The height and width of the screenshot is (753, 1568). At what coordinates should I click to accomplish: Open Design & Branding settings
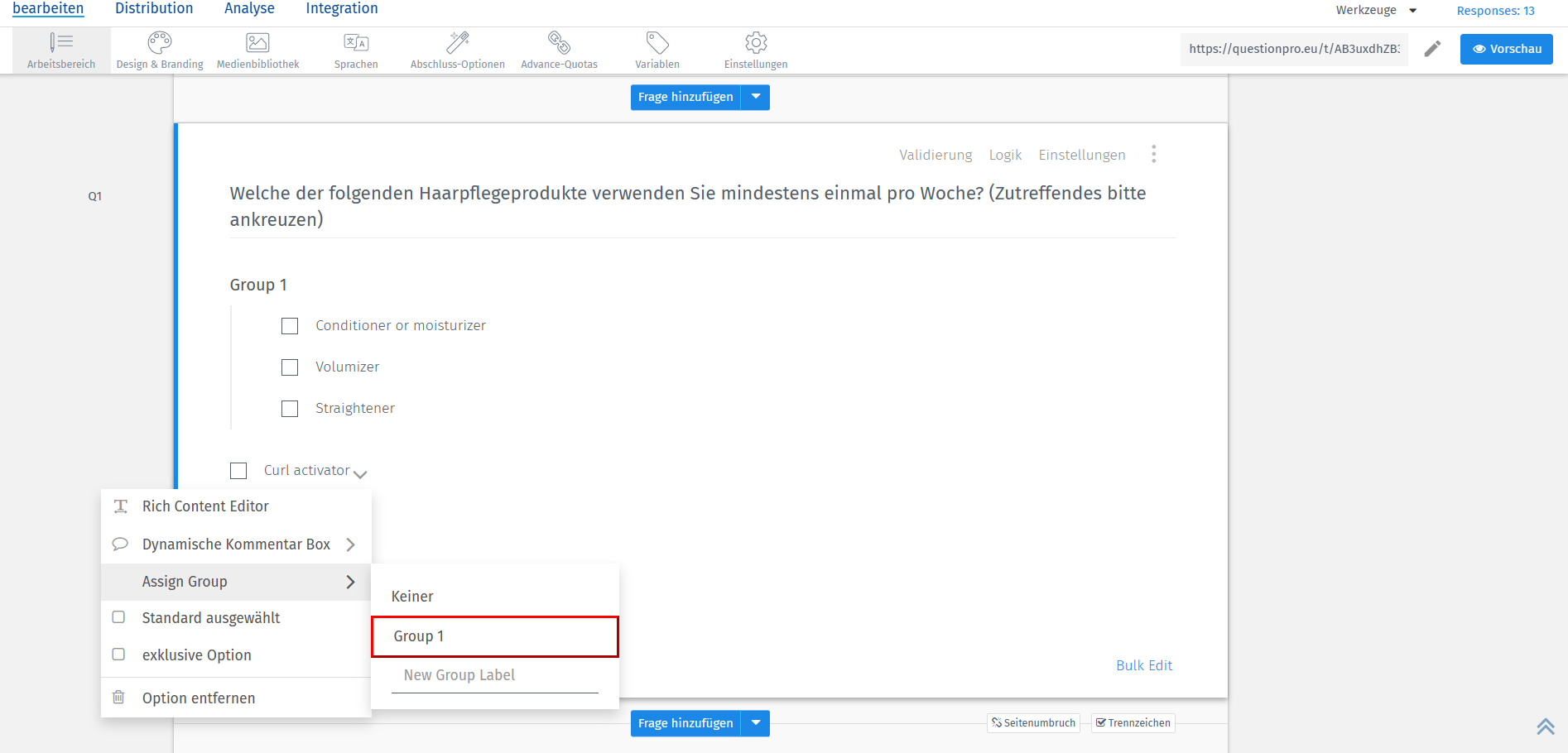click(x=159, y=48)
